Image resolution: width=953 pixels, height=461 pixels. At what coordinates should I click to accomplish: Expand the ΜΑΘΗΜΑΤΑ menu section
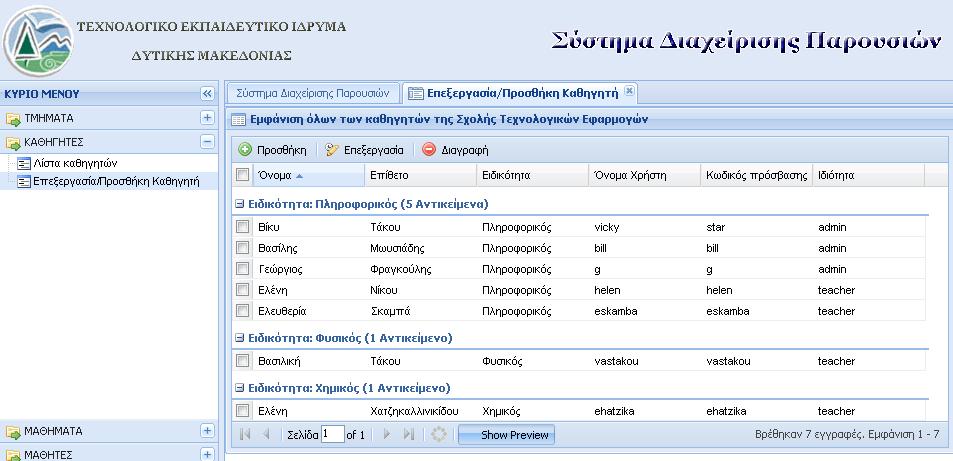coord(207,431)
